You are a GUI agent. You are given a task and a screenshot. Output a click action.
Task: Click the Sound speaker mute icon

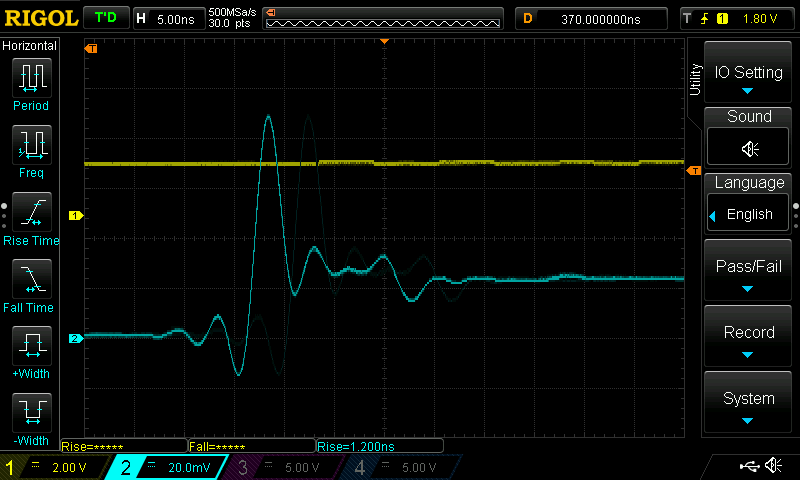pos(748,147)
